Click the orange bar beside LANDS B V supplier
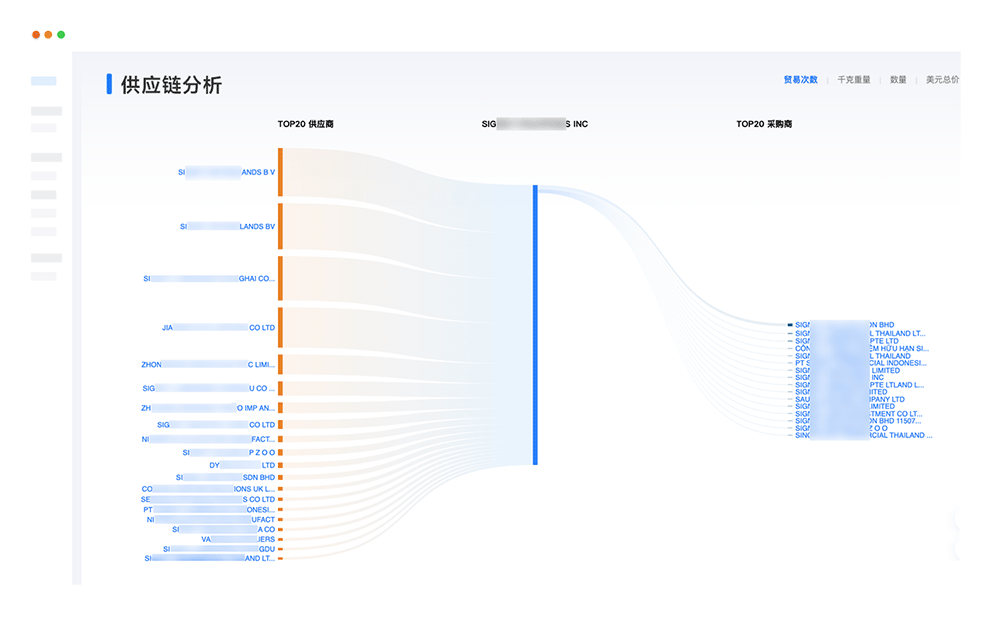Image resolution: width=1000 pixels, height=629 pixels. 280,172
